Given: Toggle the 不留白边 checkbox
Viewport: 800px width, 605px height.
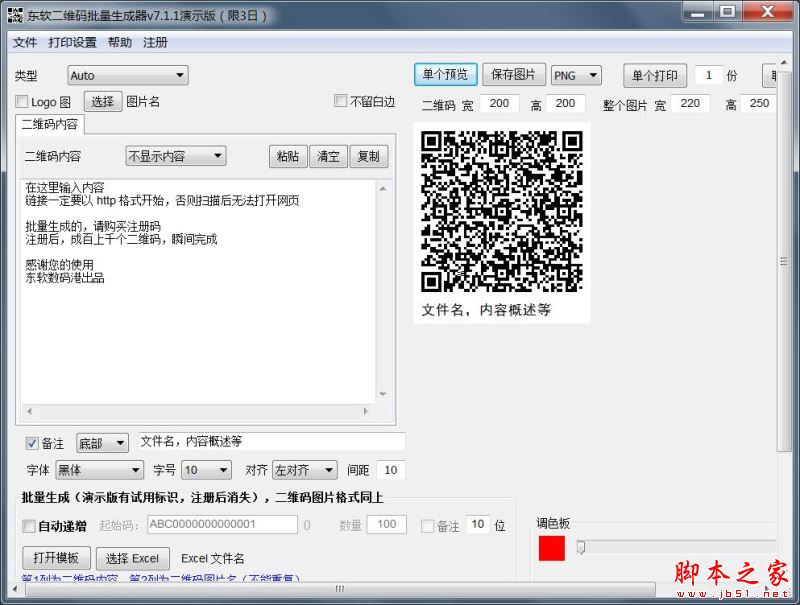Looking at the screenshot, I should (x=341, y=102).
